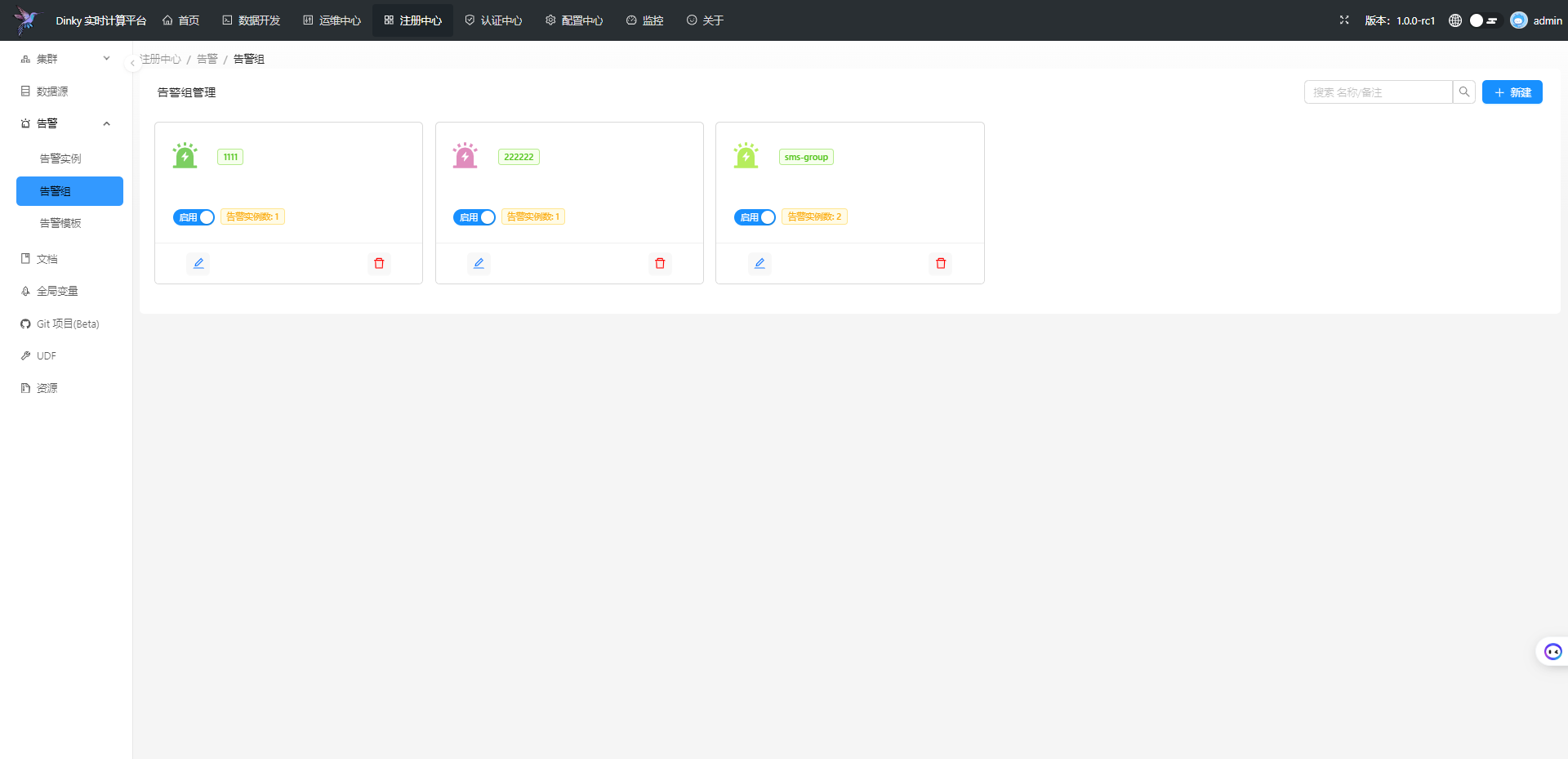Click the 注册中心 breadcrumb link

161,59
